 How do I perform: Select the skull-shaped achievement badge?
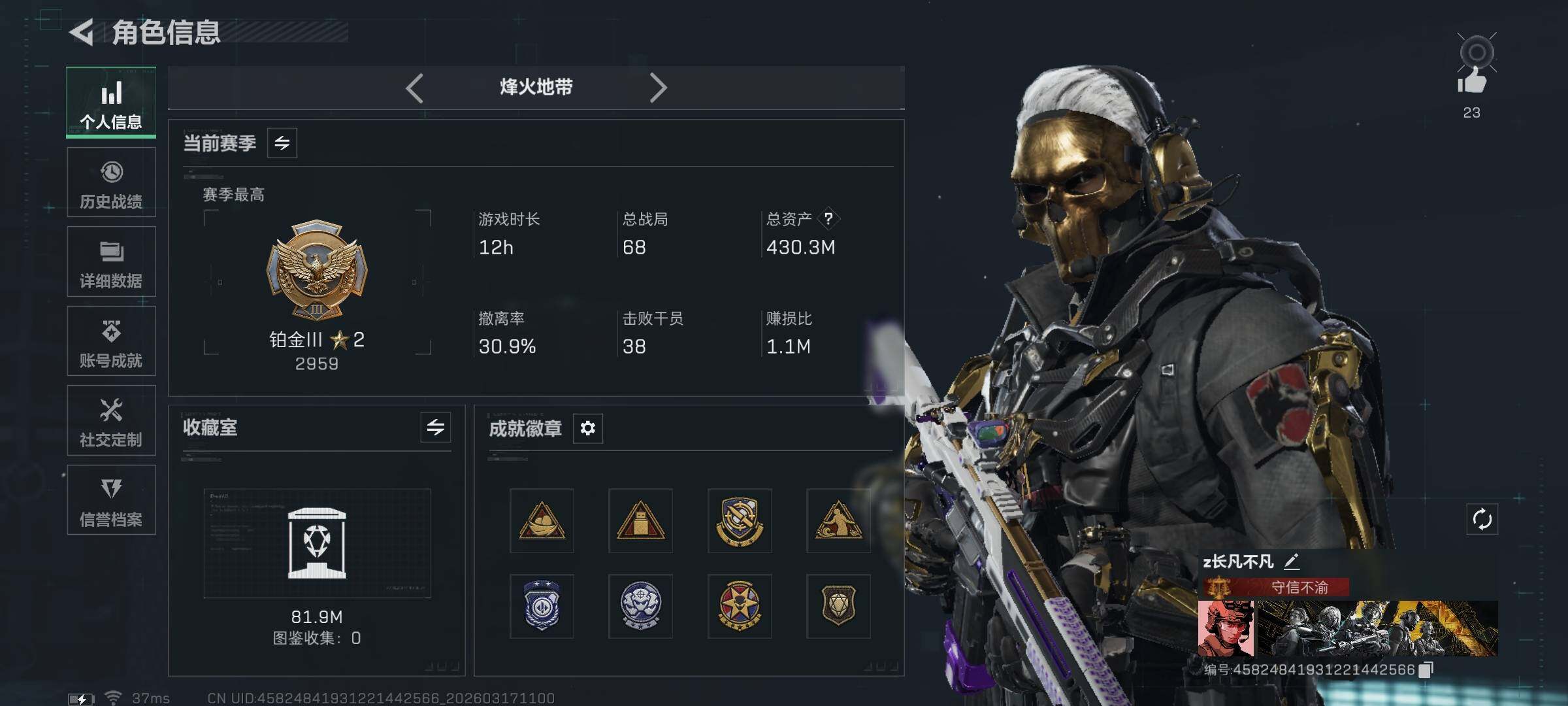[640, 606]
